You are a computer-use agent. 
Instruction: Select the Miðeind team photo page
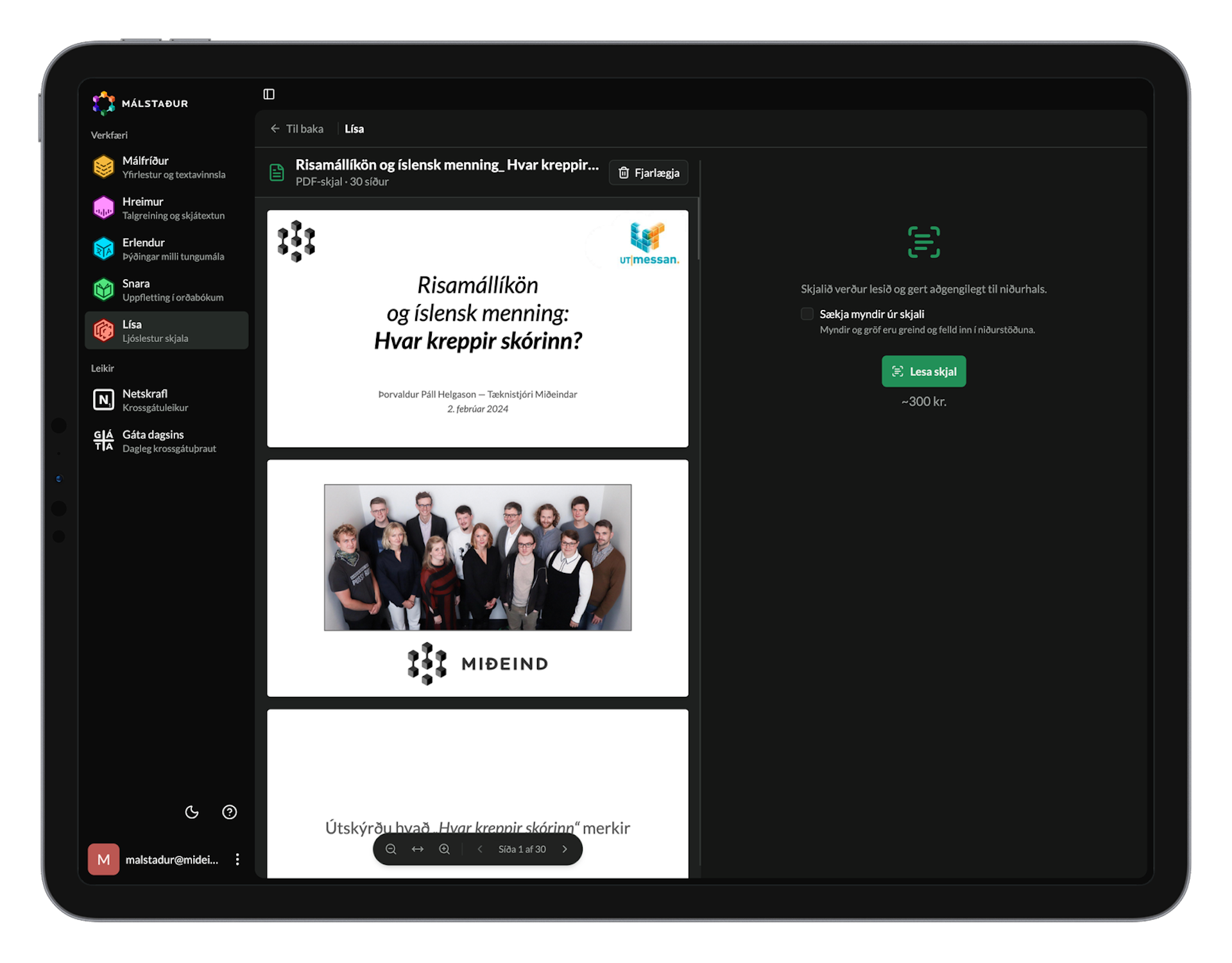click(477, 578)
